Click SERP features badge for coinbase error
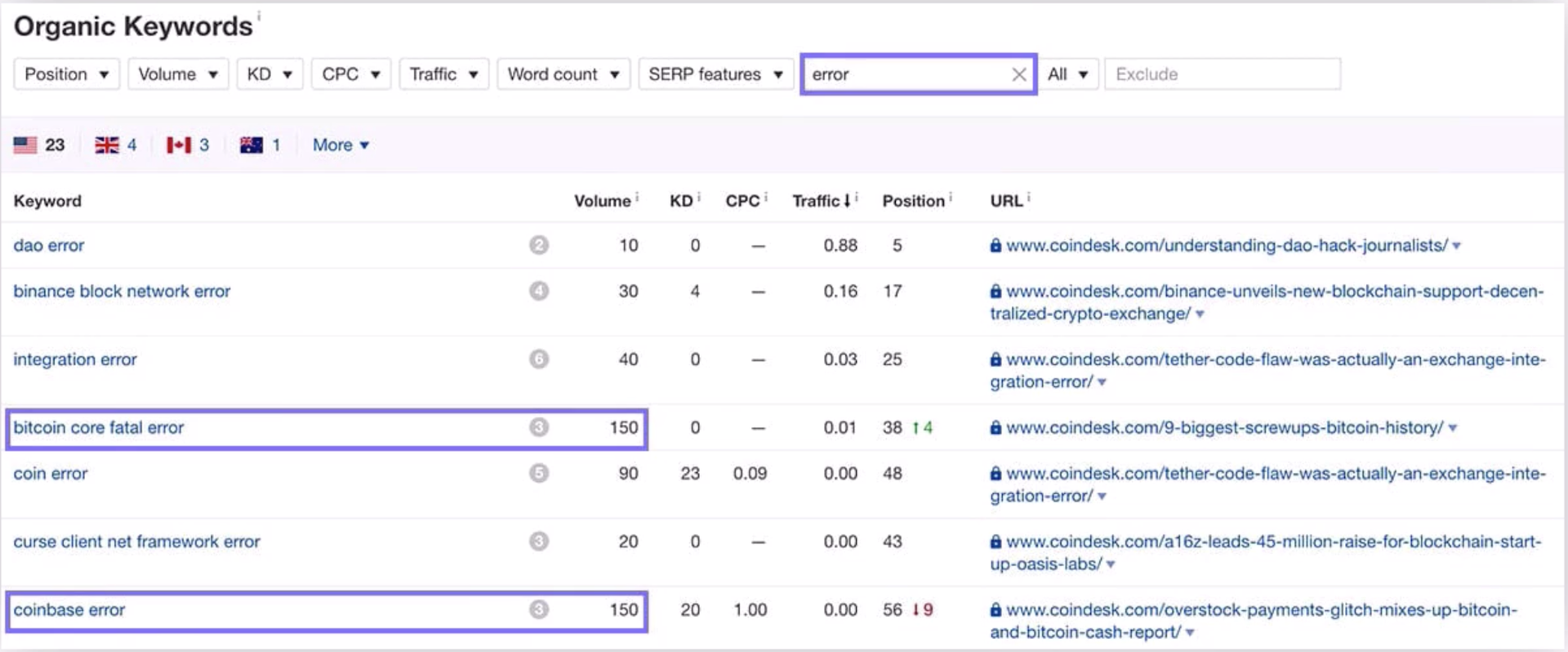1568x652 pixels. click(x=538, y=610)
